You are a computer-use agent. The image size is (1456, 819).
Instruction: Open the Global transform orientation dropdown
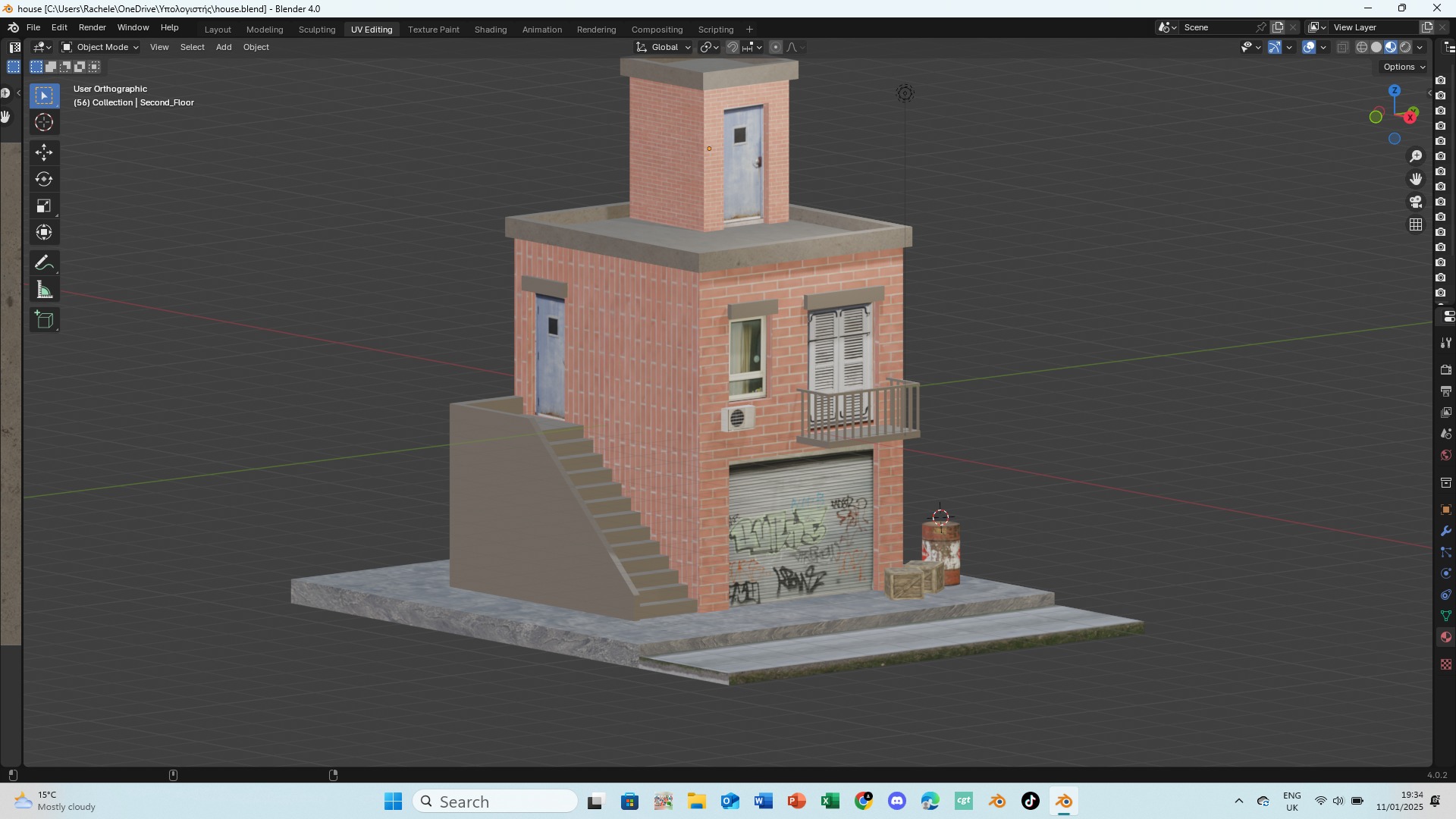click(x=664, y=47)
